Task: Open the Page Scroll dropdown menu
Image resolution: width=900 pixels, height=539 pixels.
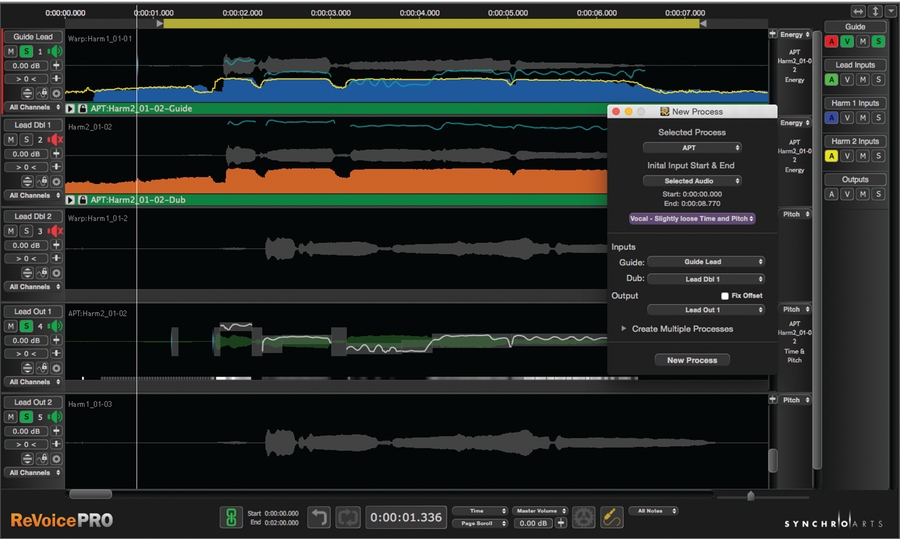Action: [x=479, y=523]
